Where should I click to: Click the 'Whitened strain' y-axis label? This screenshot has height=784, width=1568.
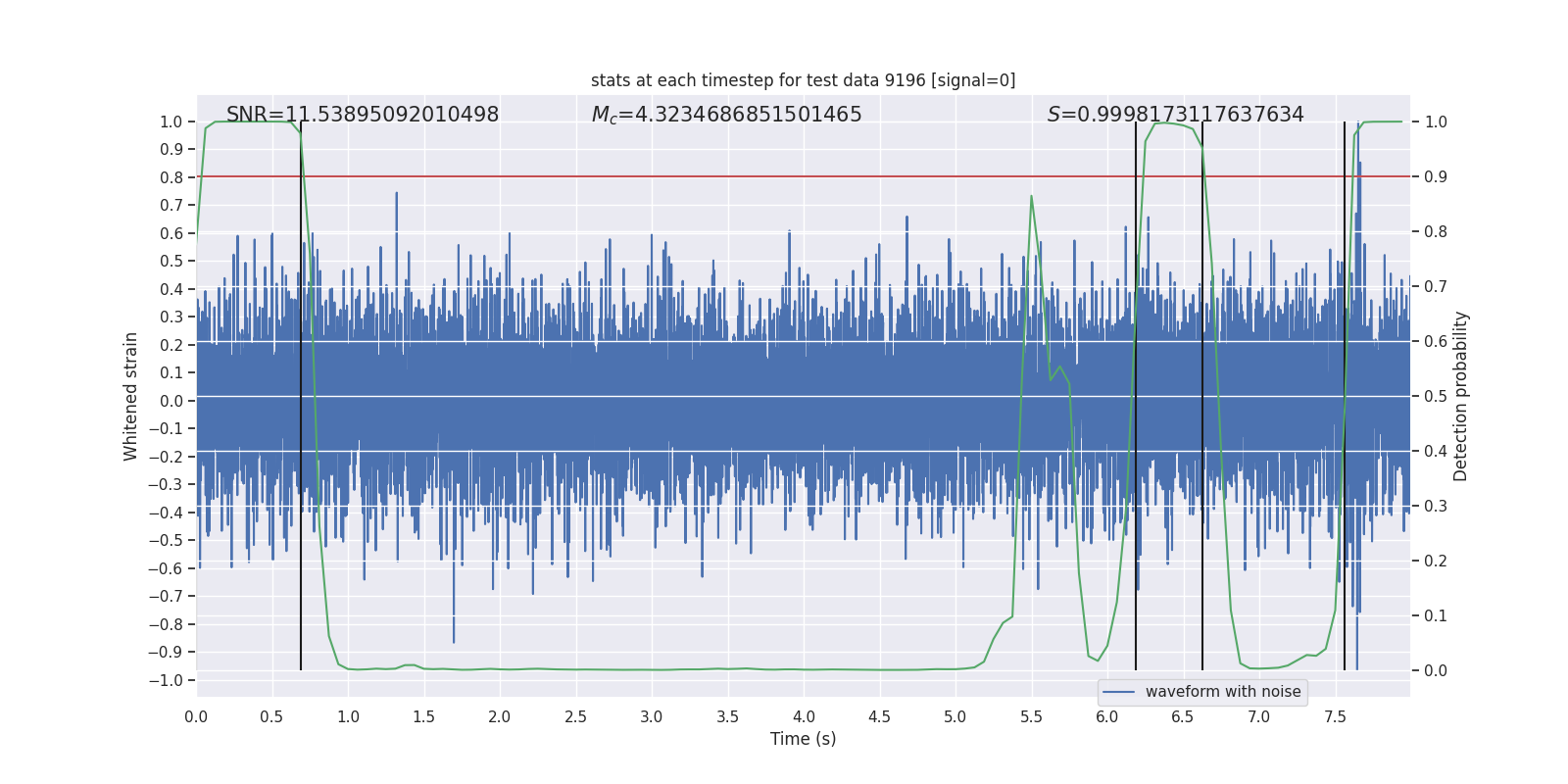point(130,396)
